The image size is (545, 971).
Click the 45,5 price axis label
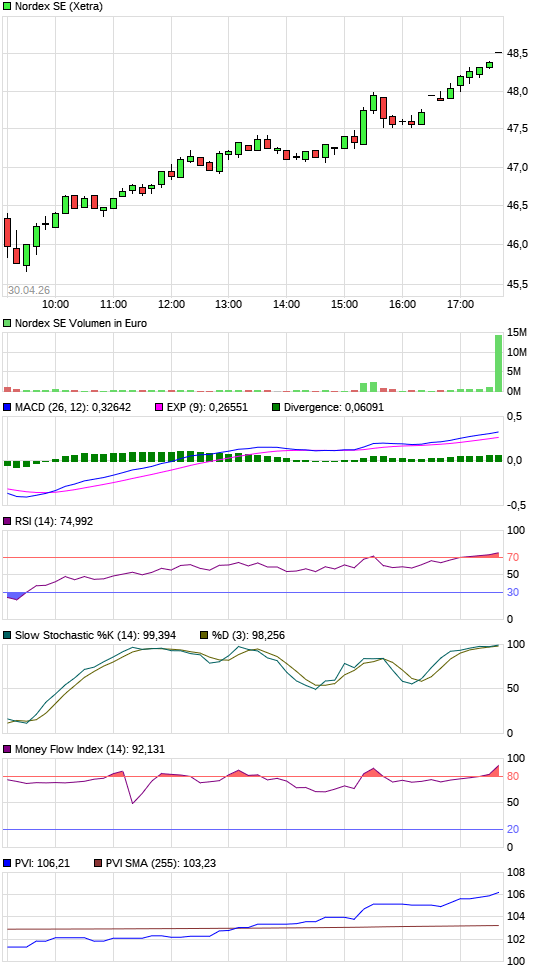pyautogui.click(x=518, y=284)
